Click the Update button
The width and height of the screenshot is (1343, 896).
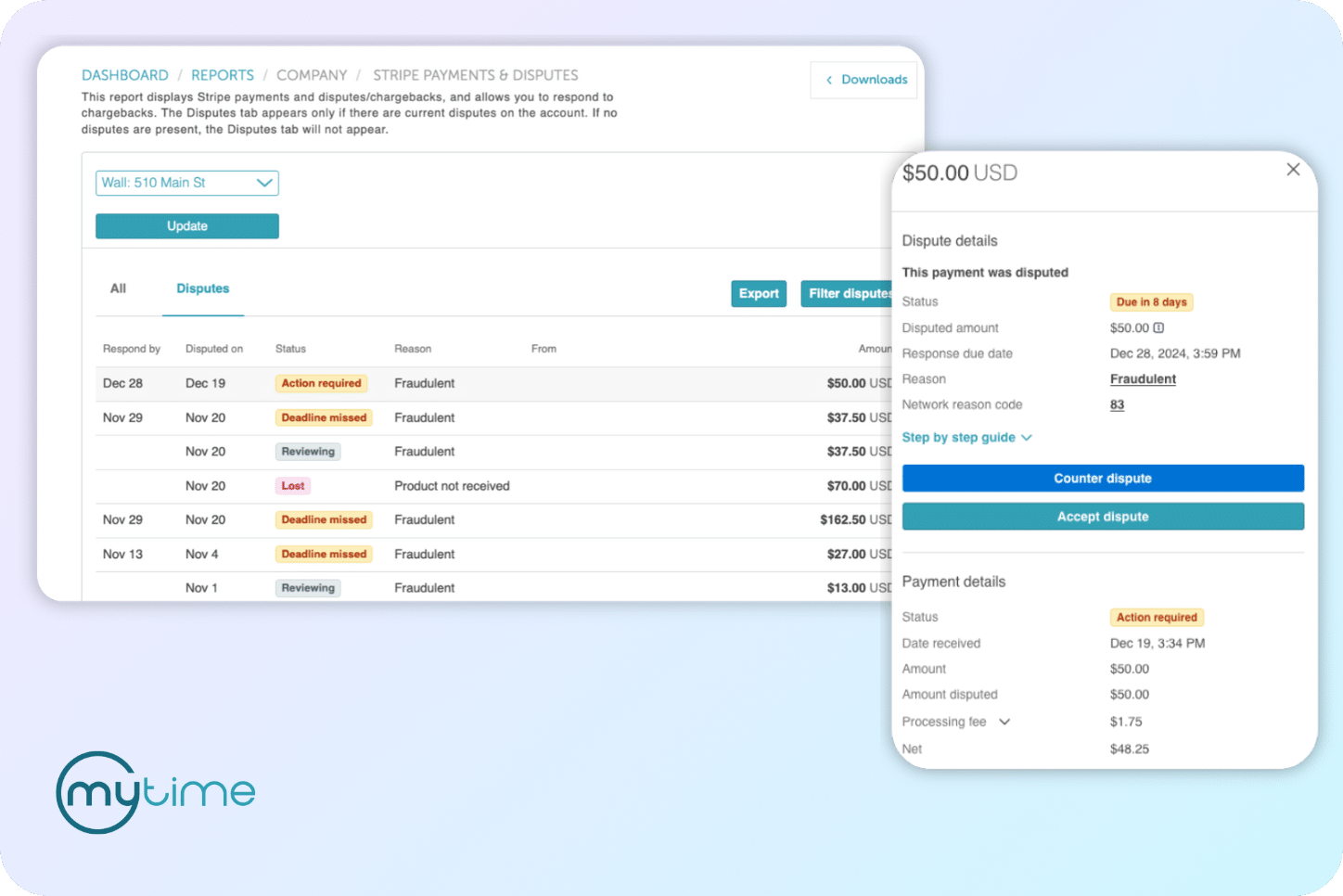click(x=186, y=225)
